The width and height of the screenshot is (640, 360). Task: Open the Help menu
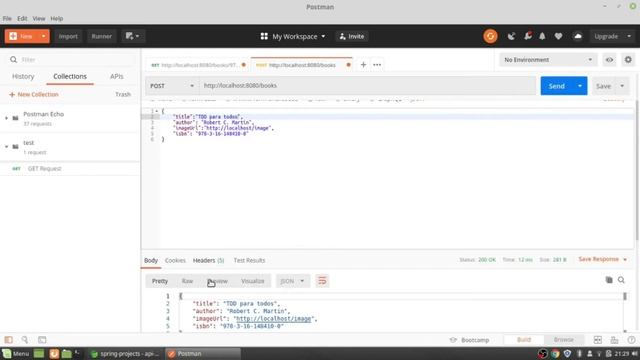pyautogui.click(x=57, y=18)
